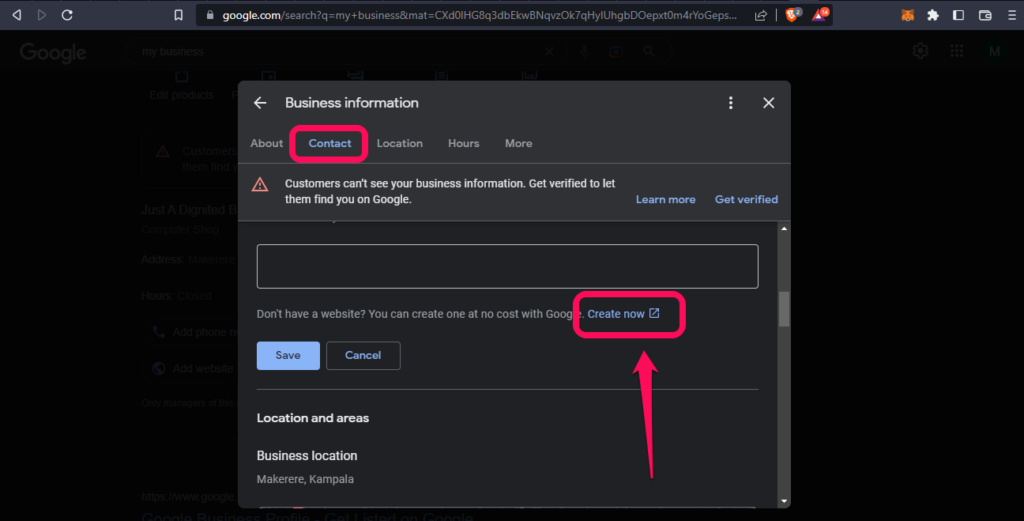Go back with the browser back arrow

17,14
